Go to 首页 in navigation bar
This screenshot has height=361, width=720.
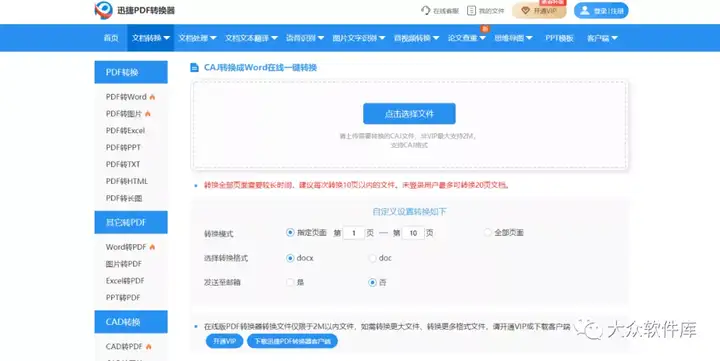pyautogui.click(x=111, y=38)
